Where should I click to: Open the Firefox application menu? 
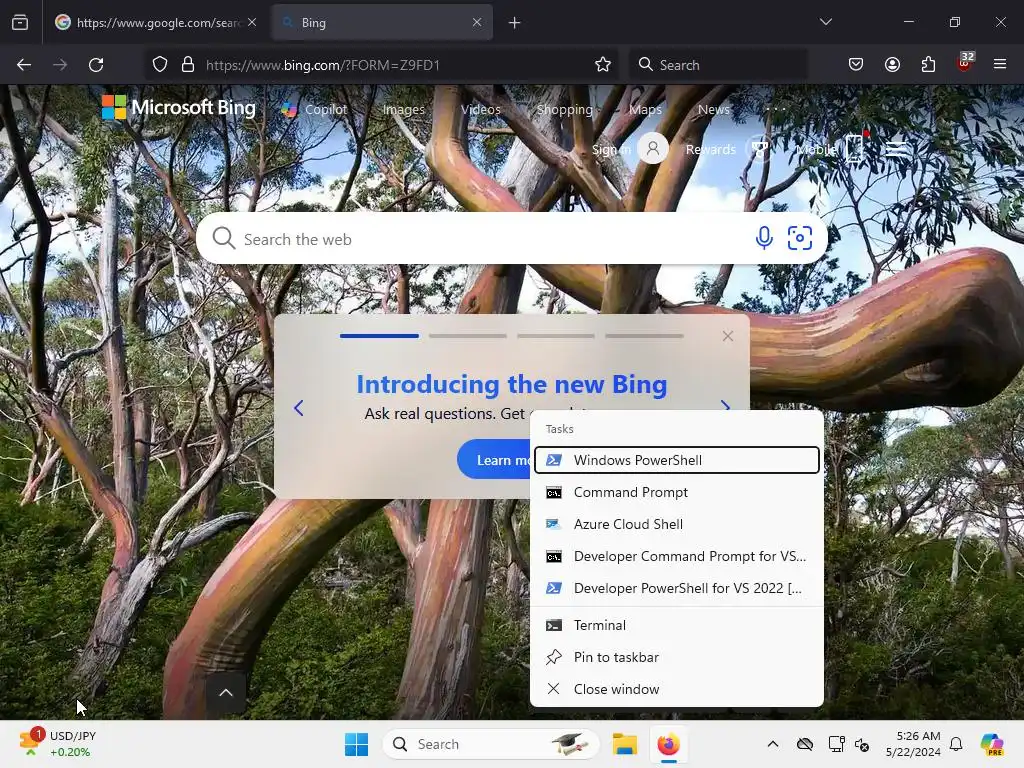point(1000,64)
